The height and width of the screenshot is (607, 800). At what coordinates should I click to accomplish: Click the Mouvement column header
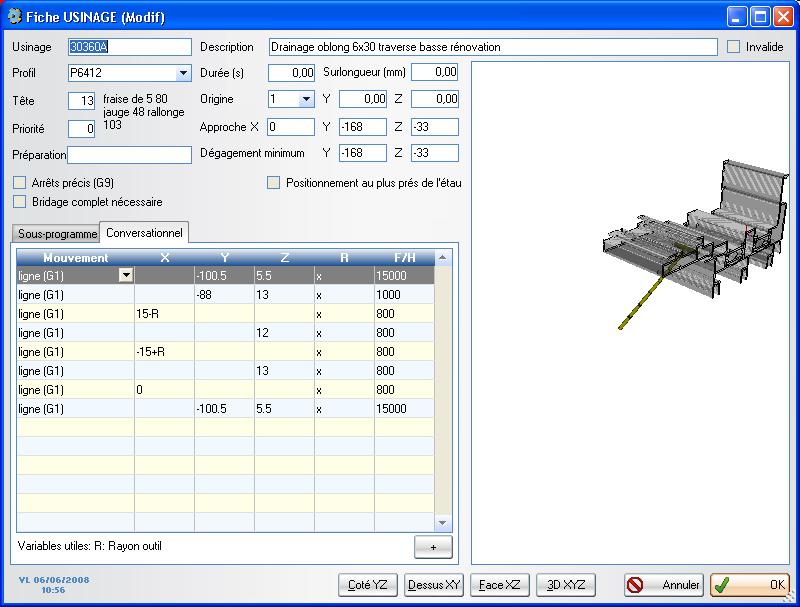click(76, 258)
